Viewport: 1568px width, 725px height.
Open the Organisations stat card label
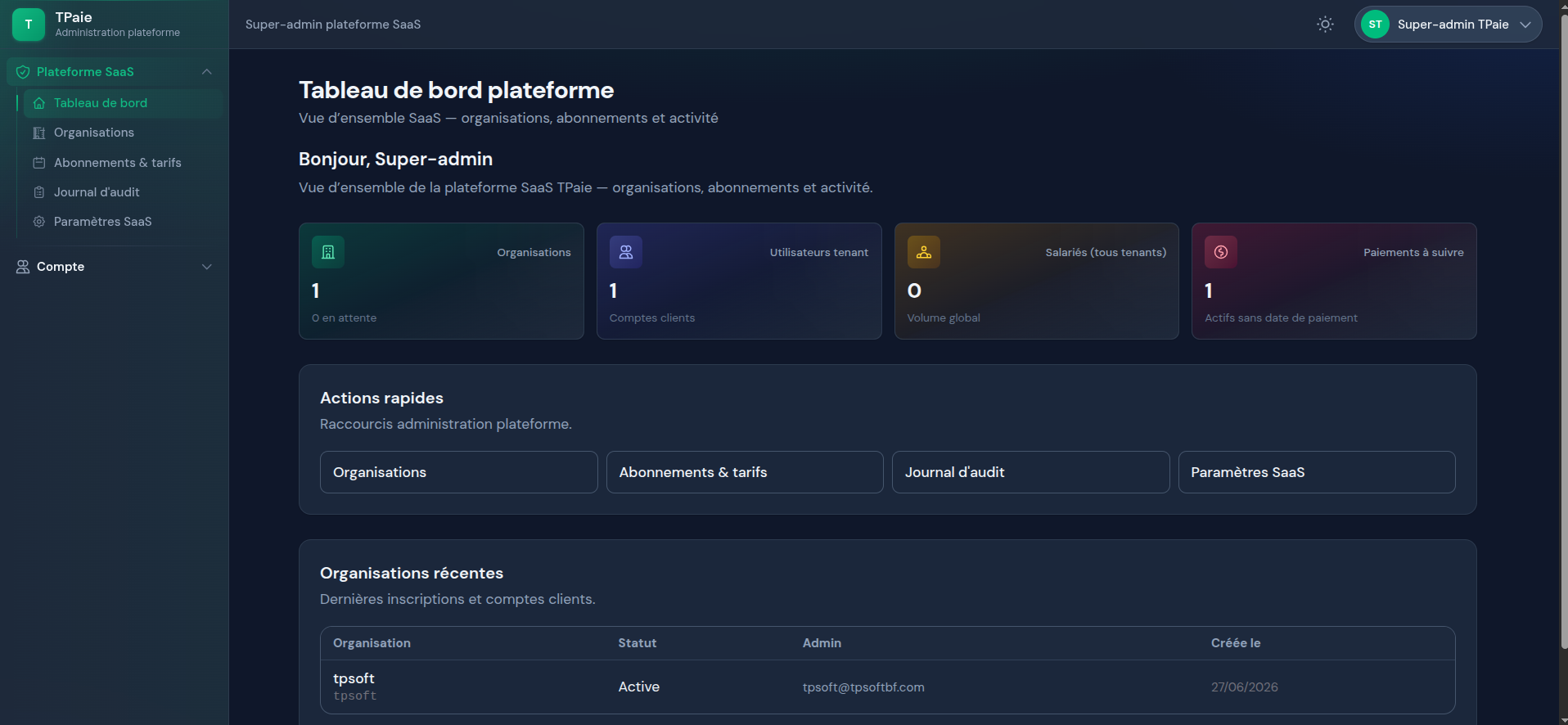click(x=534, y=252)
